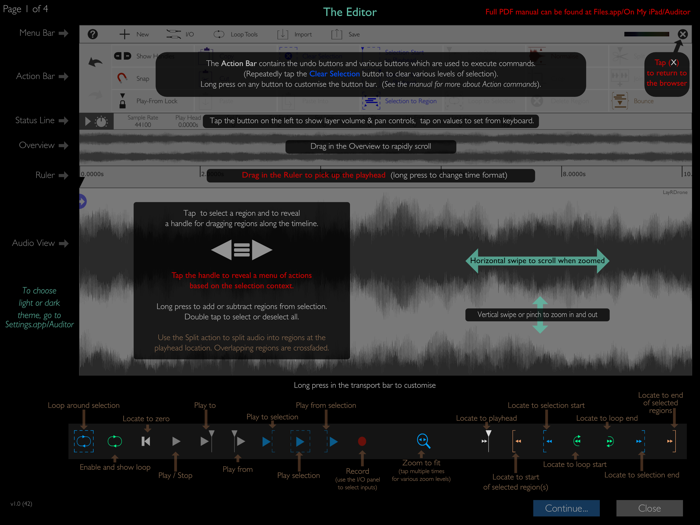Open the Save menu
Image resolution: width=700 pixels, height=525 pixels.
[345, 34]
